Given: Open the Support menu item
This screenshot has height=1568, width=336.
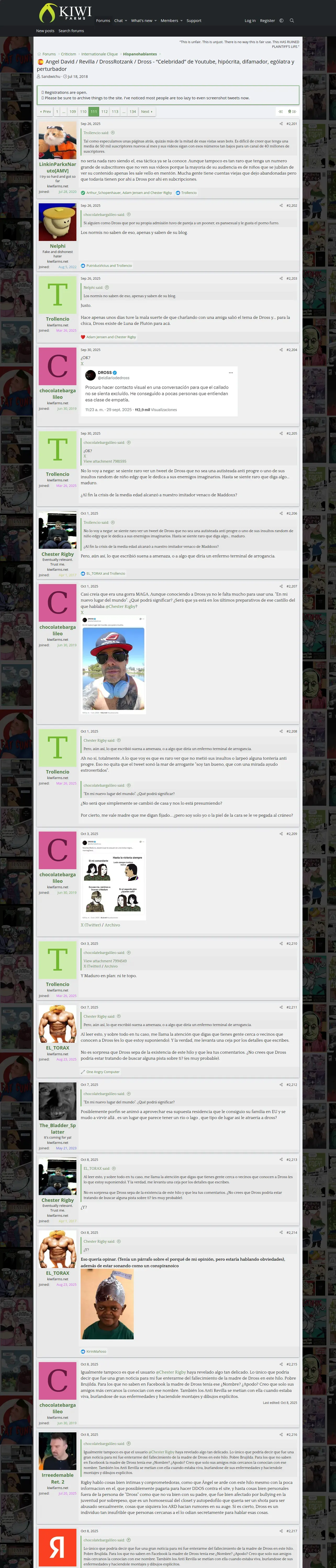Looking at the screenshot, I should click(194, 21).
